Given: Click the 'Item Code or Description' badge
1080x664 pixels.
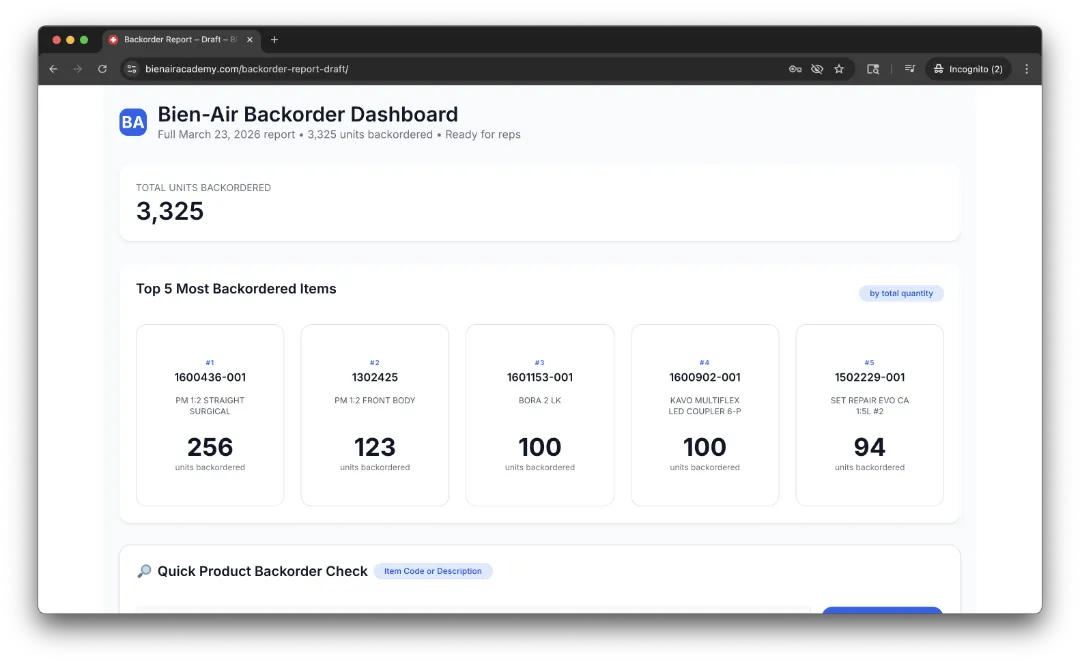Looking at the screenshot, I should pyautogui.click(x=433, y=571).
